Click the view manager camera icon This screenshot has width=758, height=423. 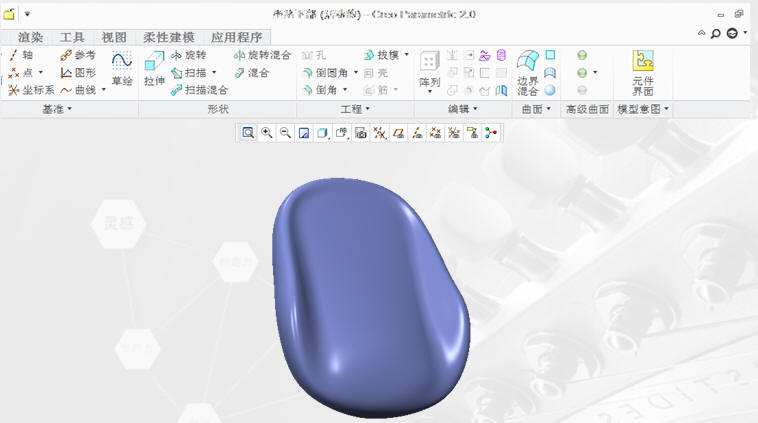coord(361,133)
